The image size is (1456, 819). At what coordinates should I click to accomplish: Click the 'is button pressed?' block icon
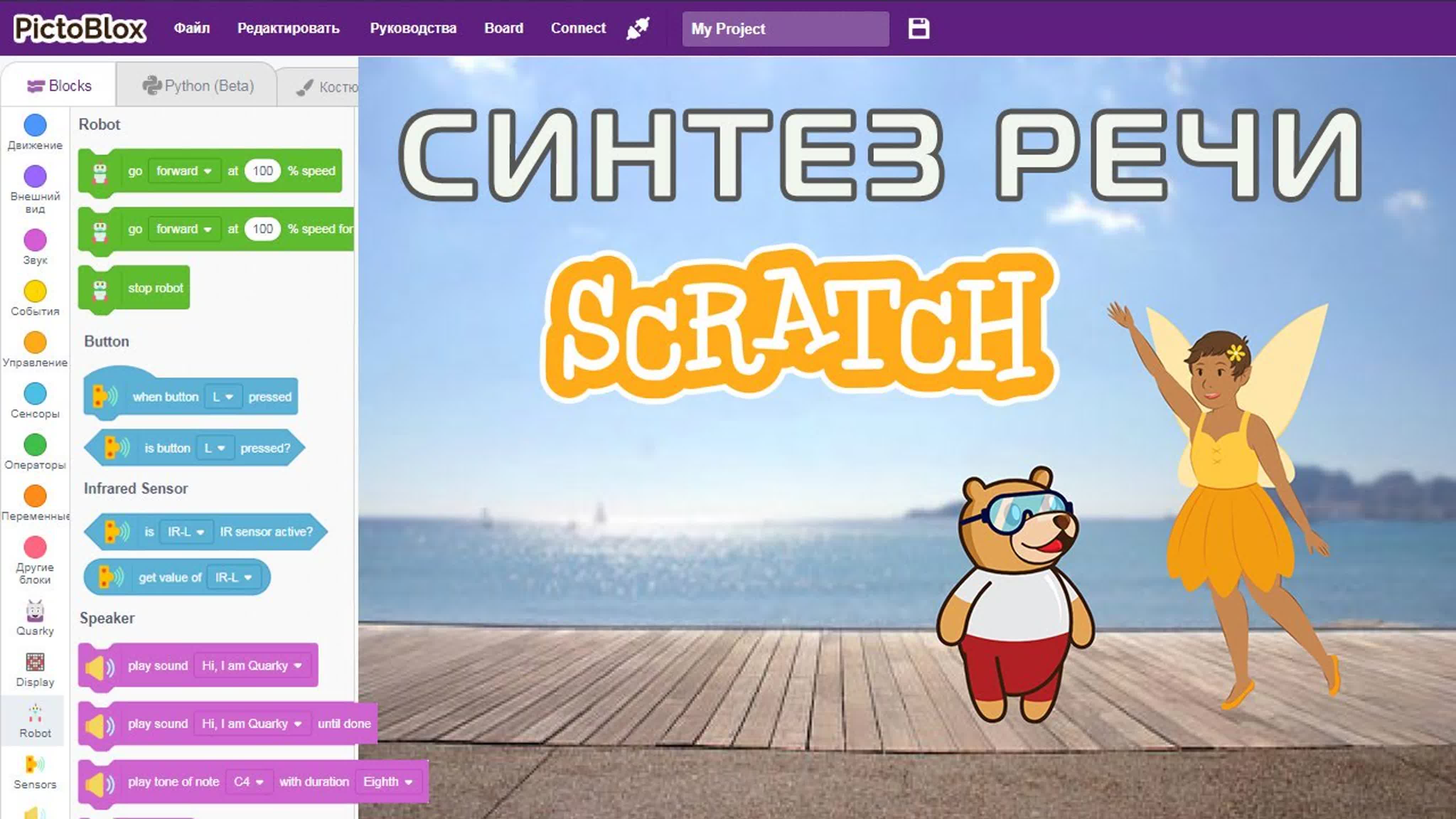pyautogui.click(x=117, y=448)
